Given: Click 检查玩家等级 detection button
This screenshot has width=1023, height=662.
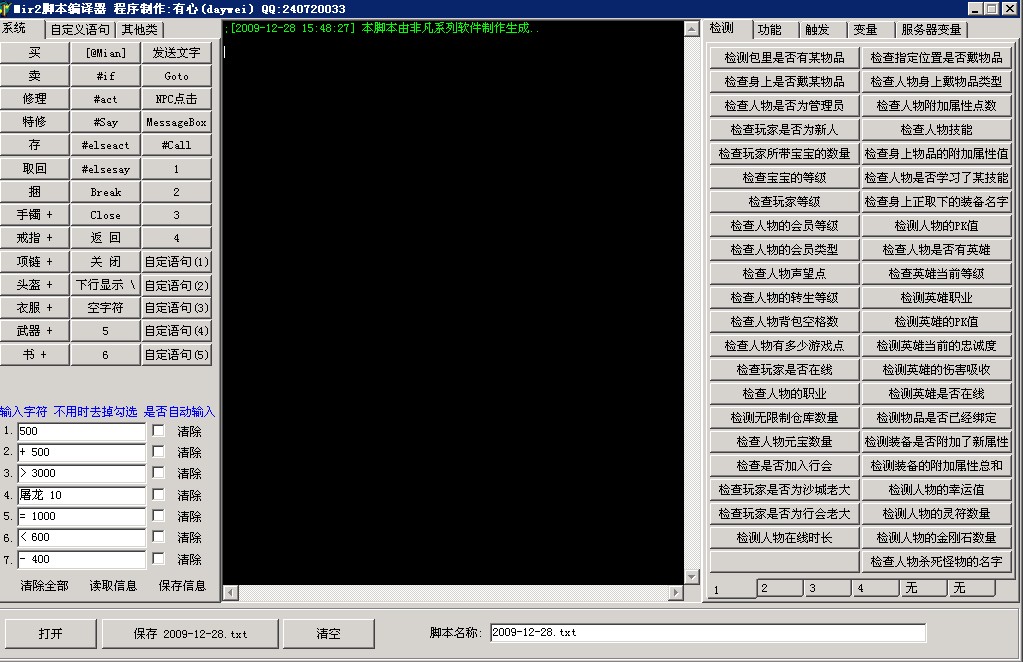Looking at the screenshot, I should point(784,200).
